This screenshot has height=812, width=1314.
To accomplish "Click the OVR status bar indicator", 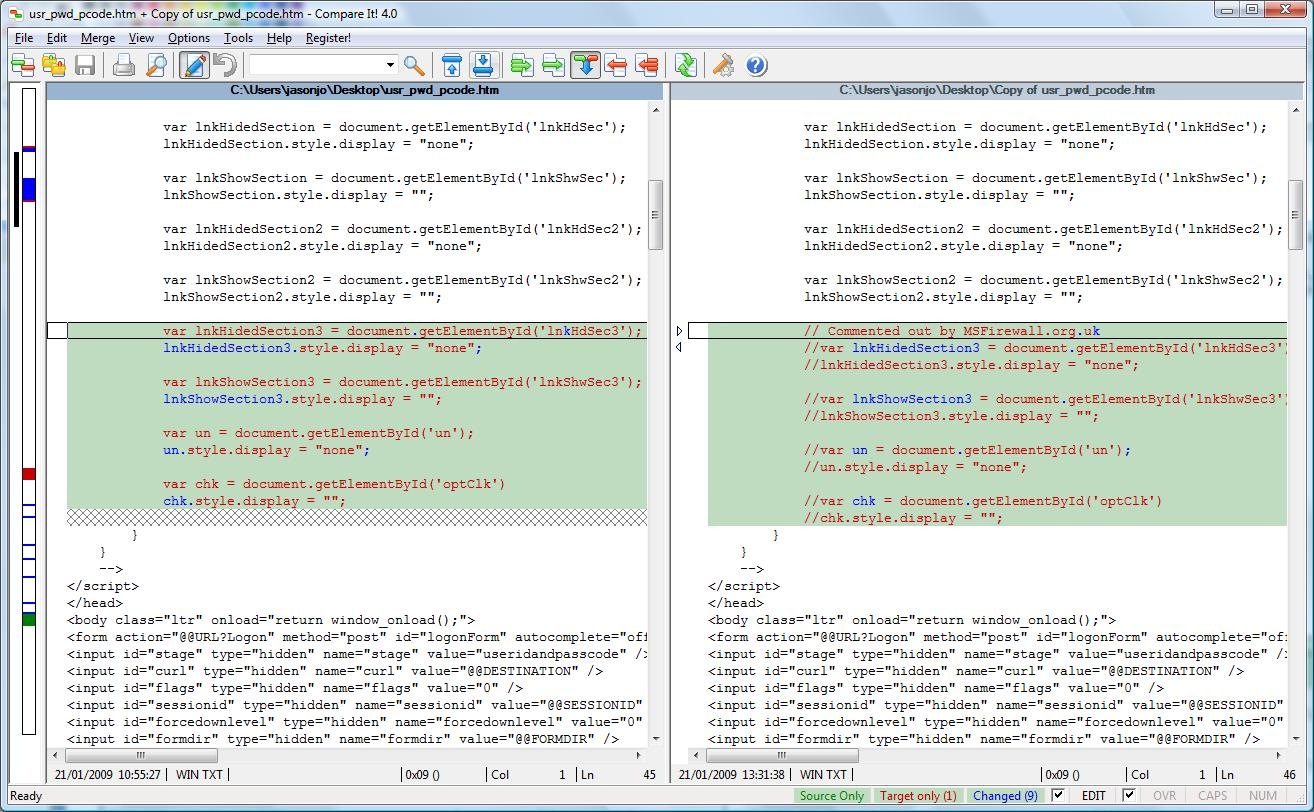I will click(x=1165, y=796).
